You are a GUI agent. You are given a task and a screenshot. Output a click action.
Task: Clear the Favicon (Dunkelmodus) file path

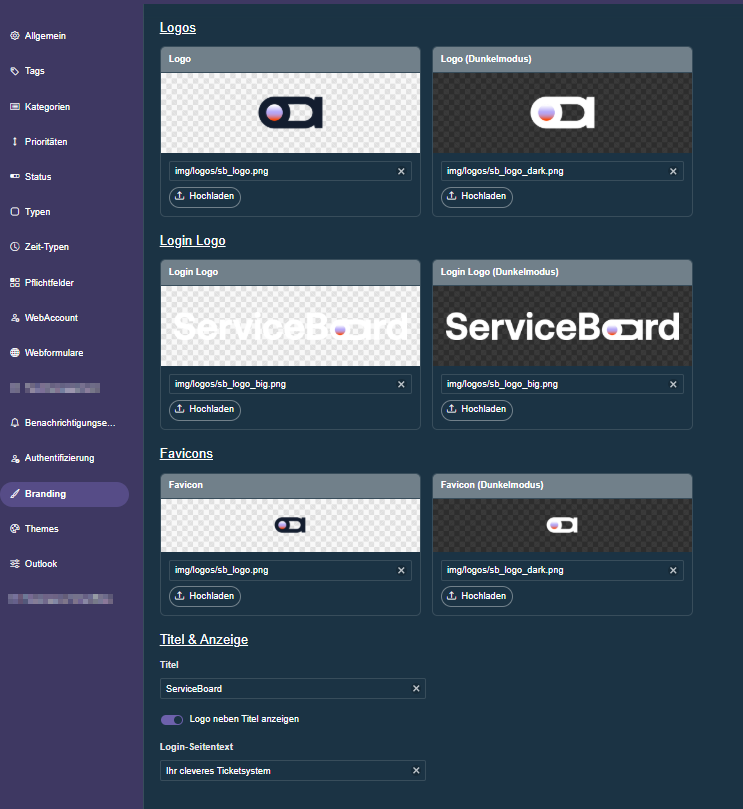tap(673, 571)
